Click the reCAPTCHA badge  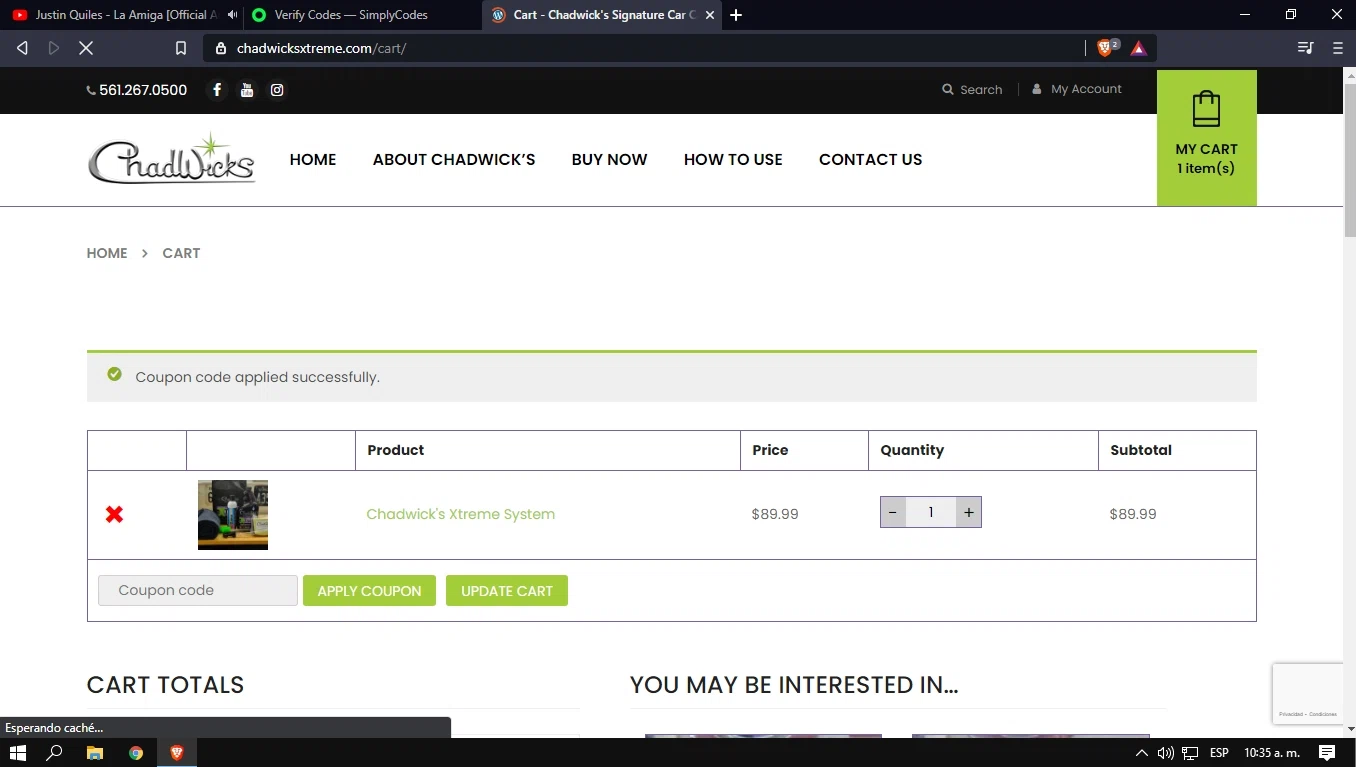(1308, 694)
